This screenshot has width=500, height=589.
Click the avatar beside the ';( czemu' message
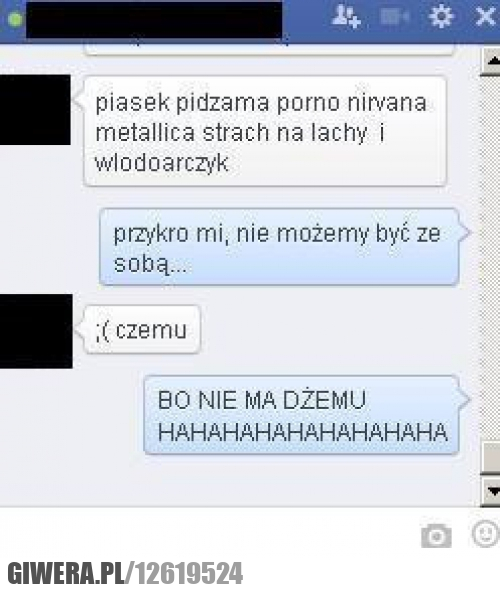pos(36,331)
